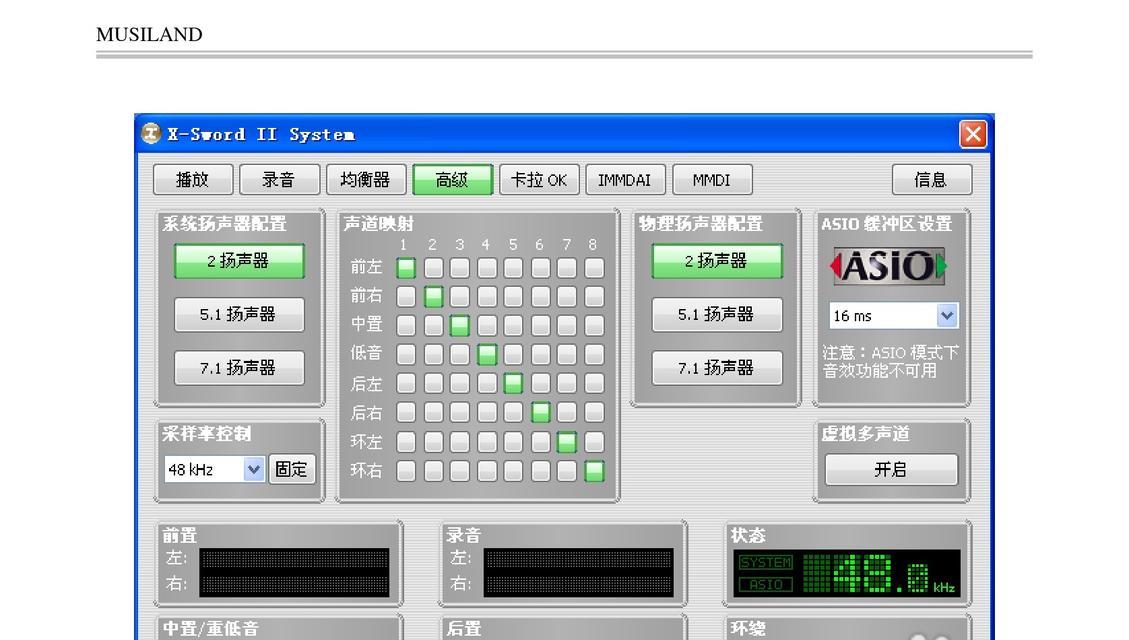The height and width of the screenshot is (640, 1129).
Task: Click 开启 to enable 虚拟多声道
Action: tap(891, 469)
